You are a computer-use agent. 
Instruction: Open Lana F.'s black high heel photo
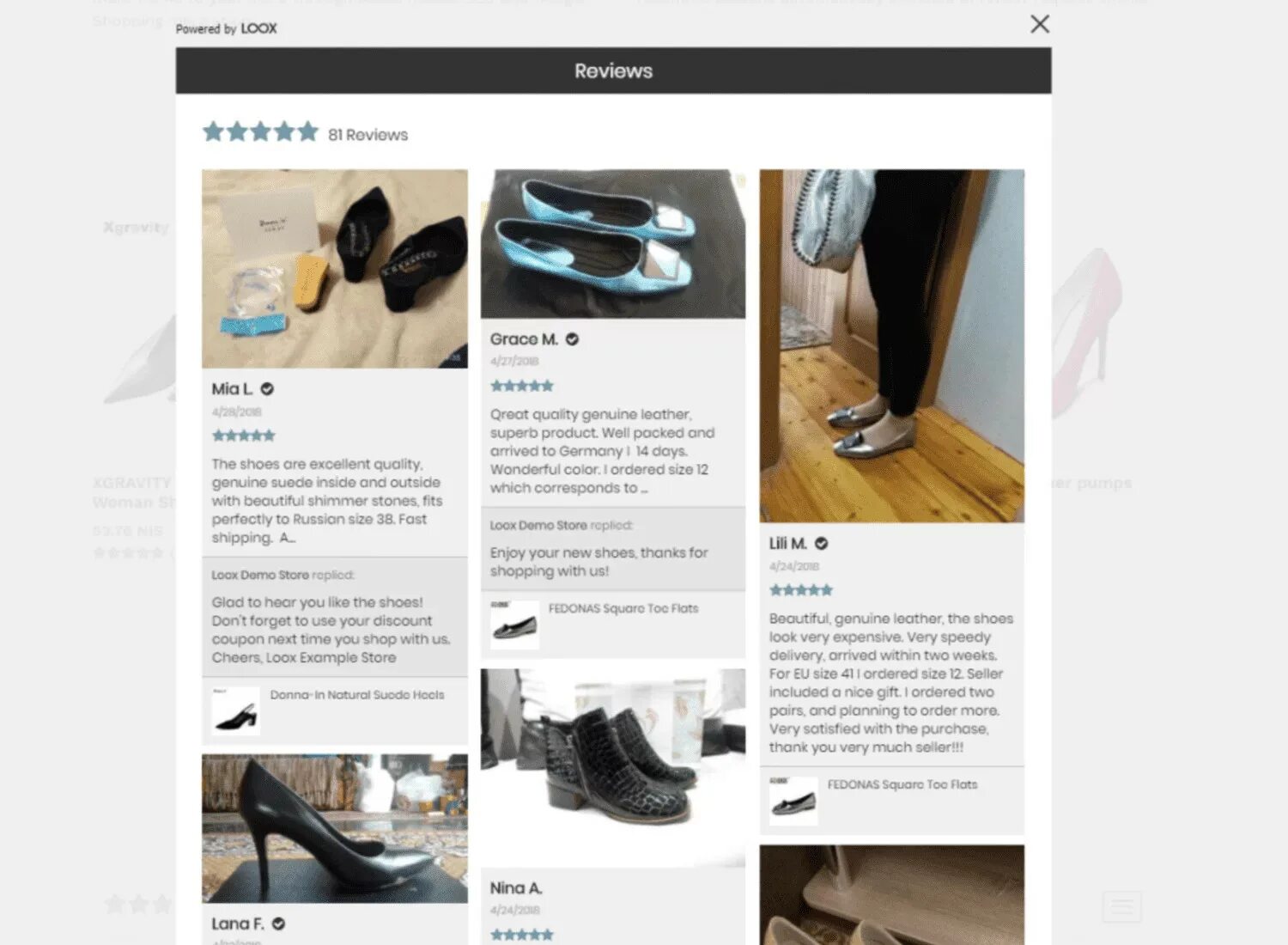[335, 828]
